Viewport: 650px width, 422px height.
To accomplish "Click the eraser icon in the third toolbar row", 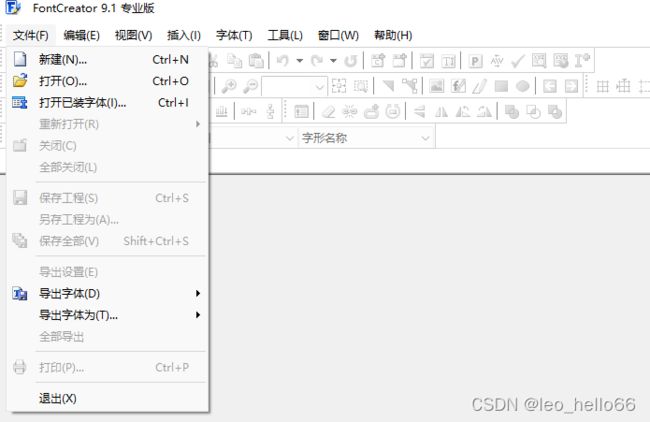I will pyautogui.click(x=328, y=112).
